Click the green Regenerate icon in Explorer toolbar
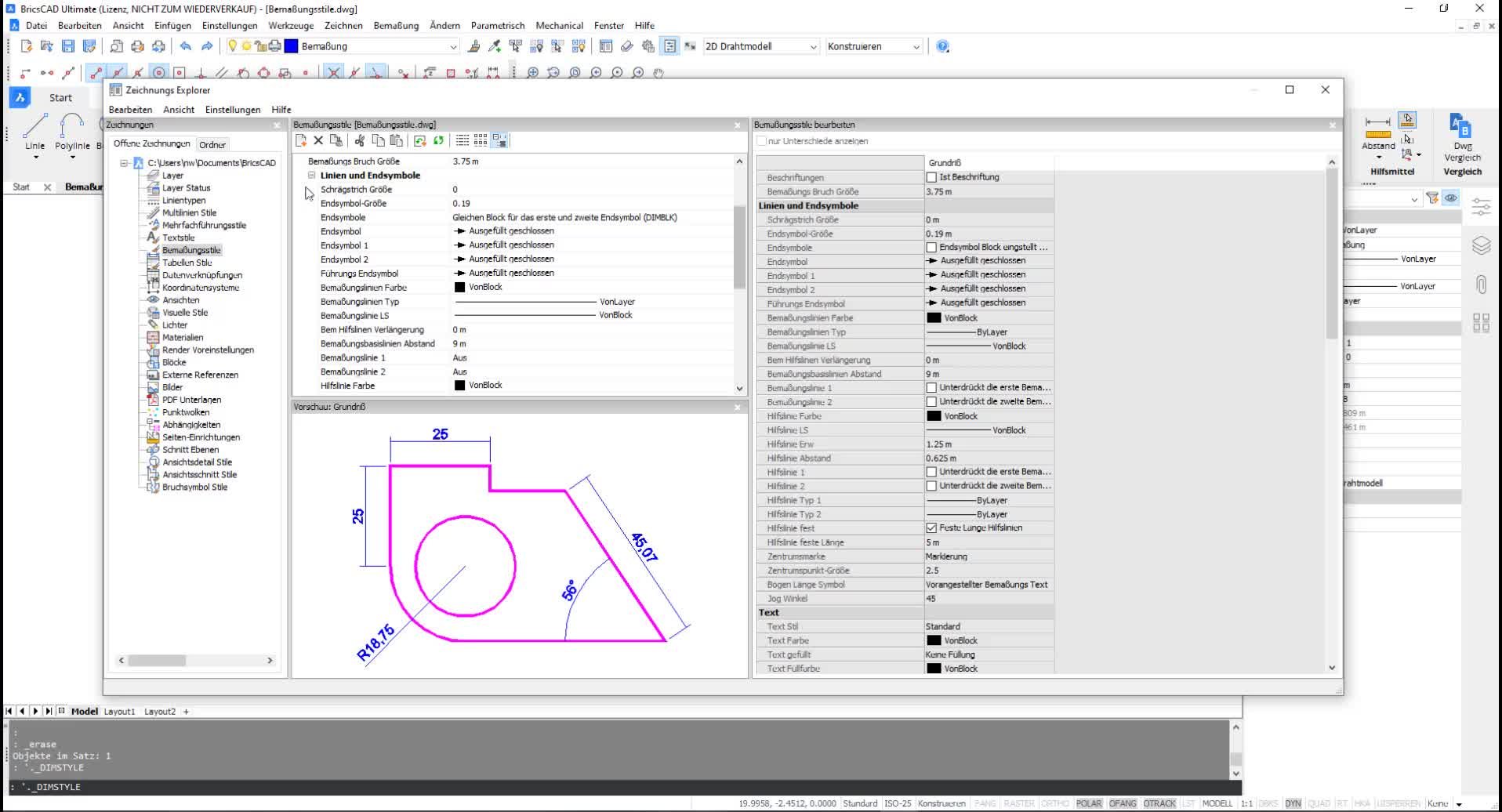 [x=438, y=140]
